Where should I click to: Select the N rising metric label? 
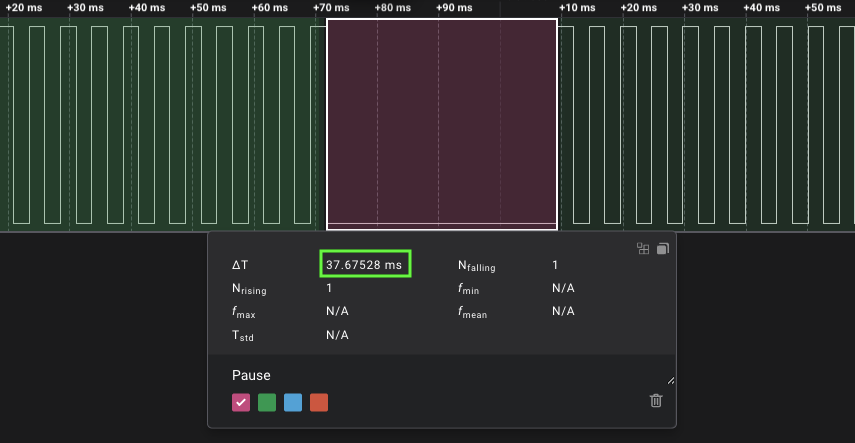(249, 289)
